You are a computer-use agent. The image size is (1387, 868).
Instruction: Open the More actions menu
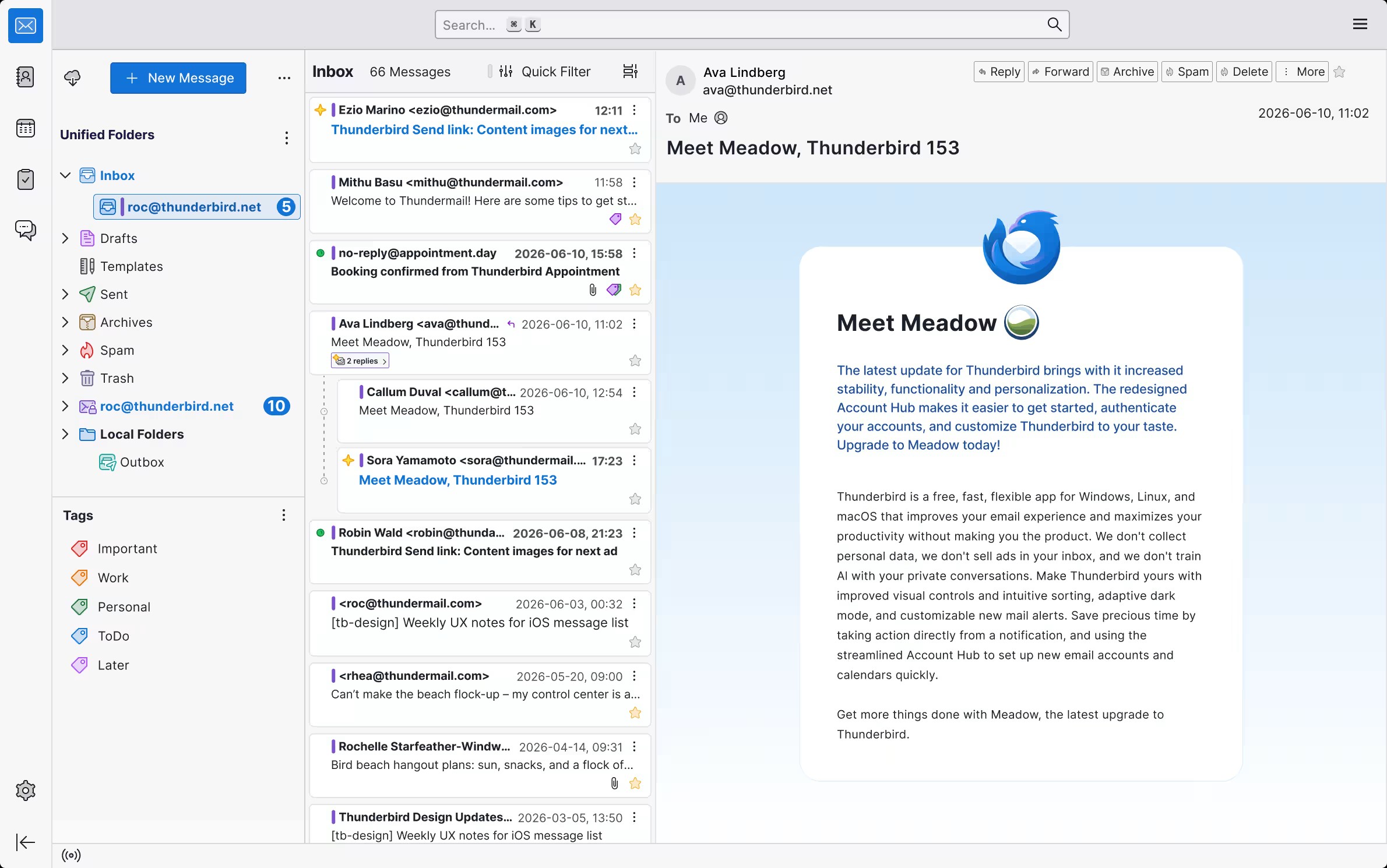pyautogui.click(x=1302, y=72)
